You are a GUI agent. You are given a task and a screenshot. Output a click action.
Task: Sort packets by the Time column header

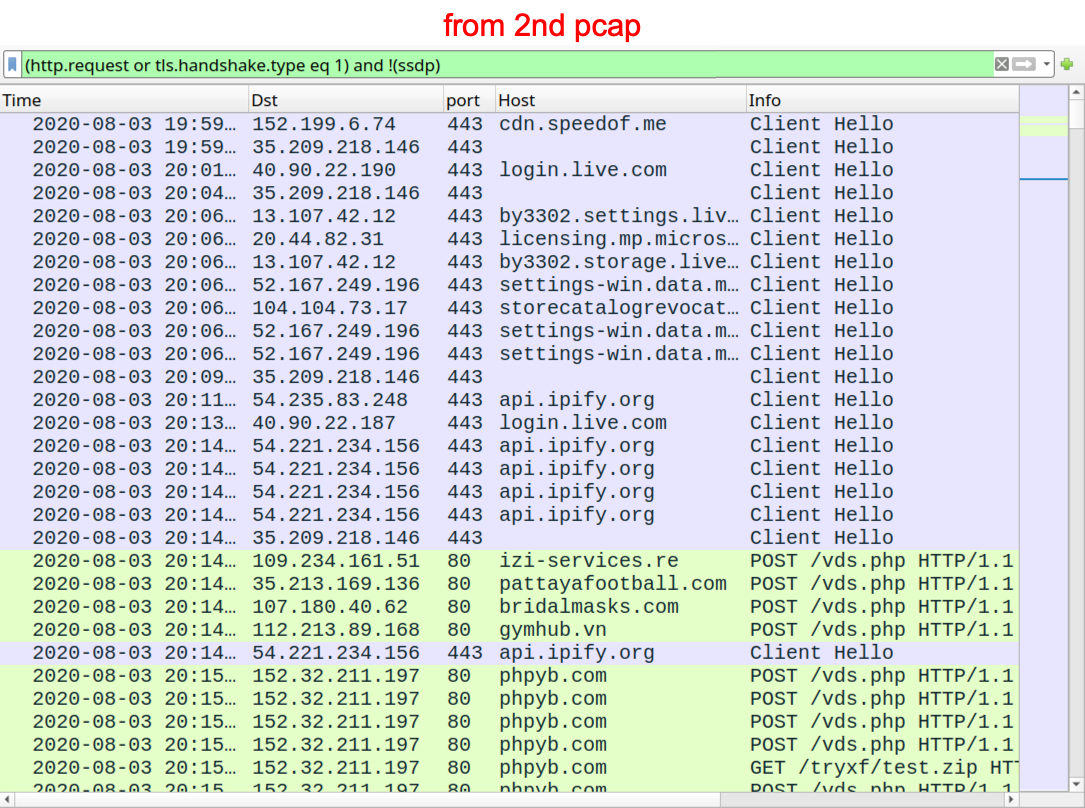(x=124, y=100)
